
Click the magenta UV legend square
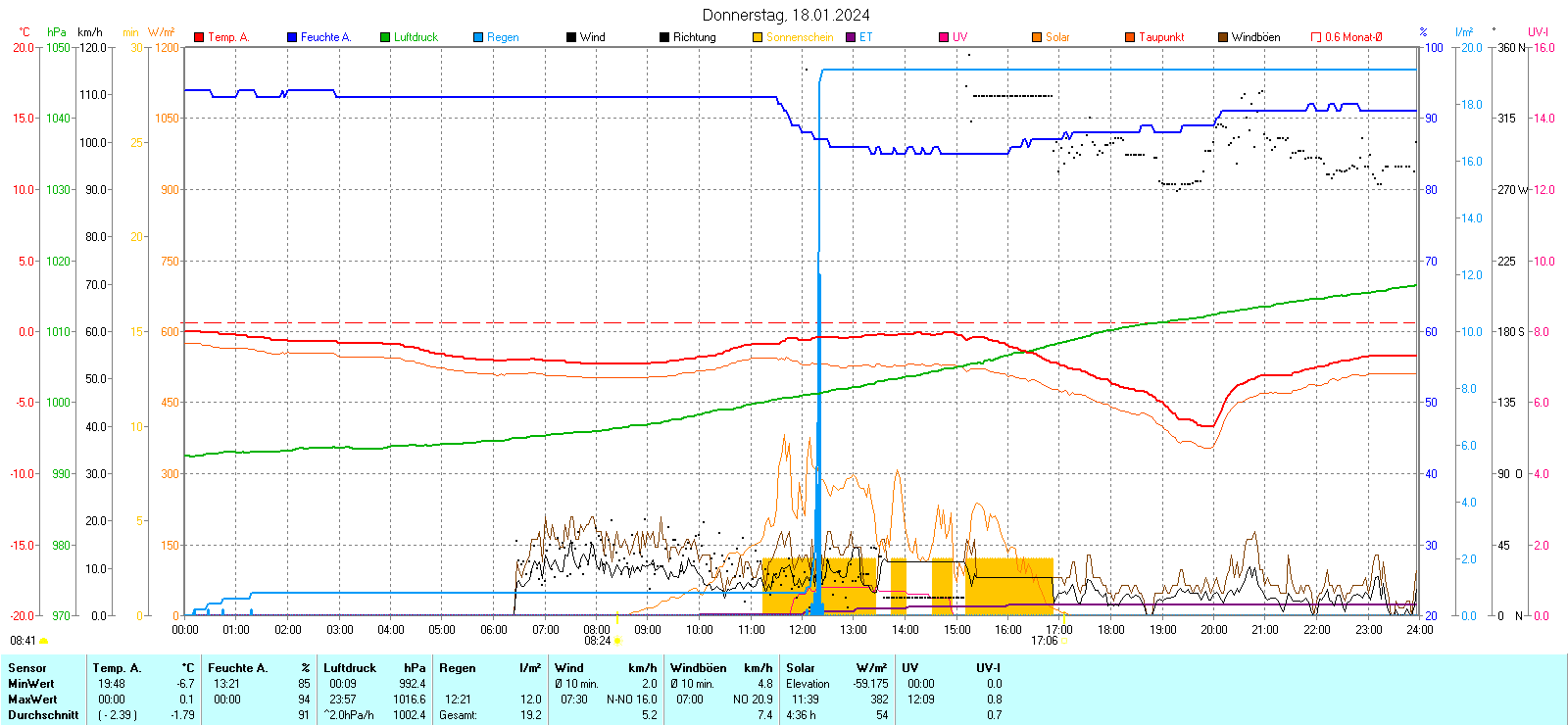[x=944, y=37]
